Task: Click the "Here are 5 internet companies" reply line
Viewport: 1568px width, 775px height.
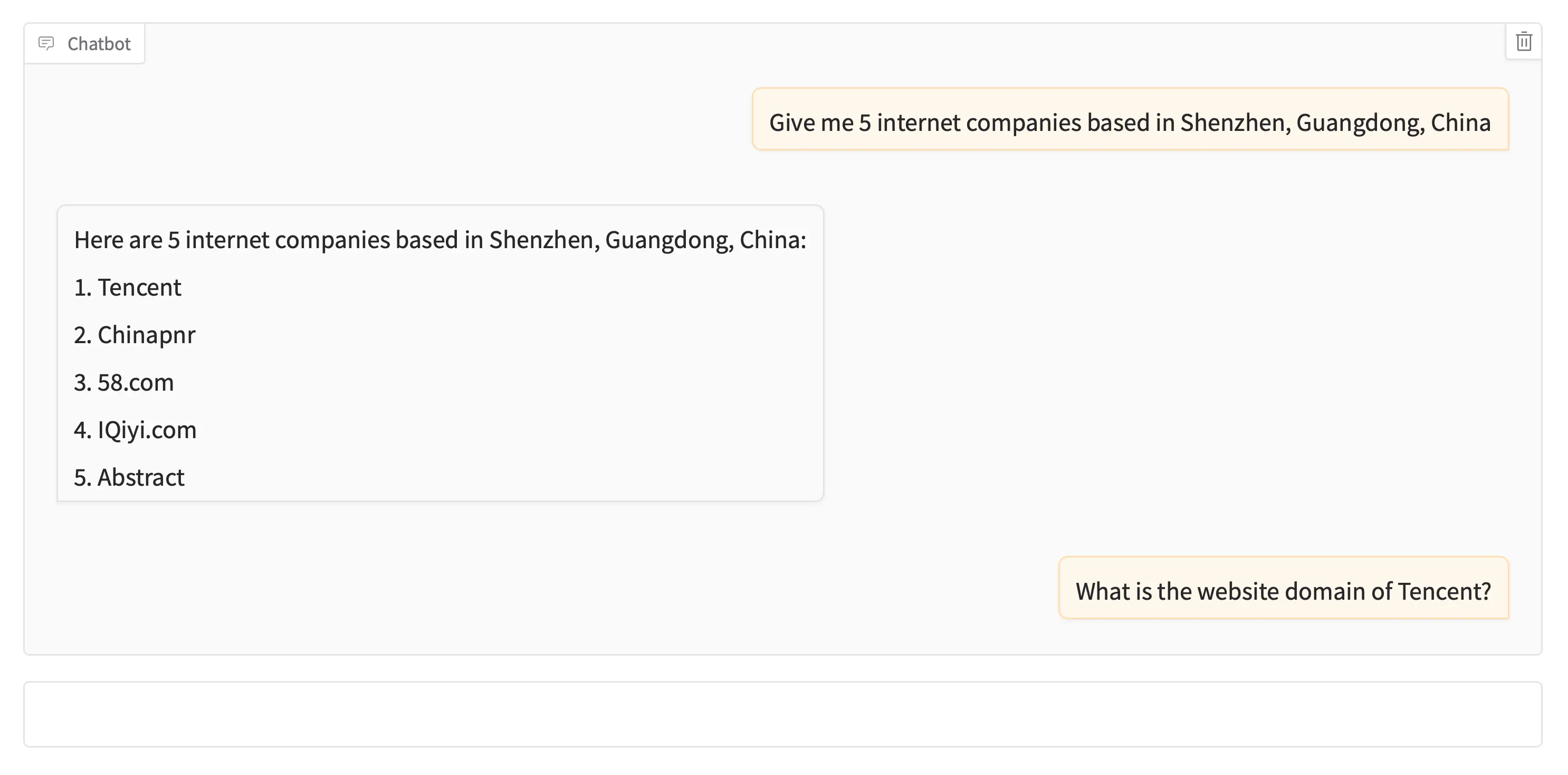Action: 439,240
